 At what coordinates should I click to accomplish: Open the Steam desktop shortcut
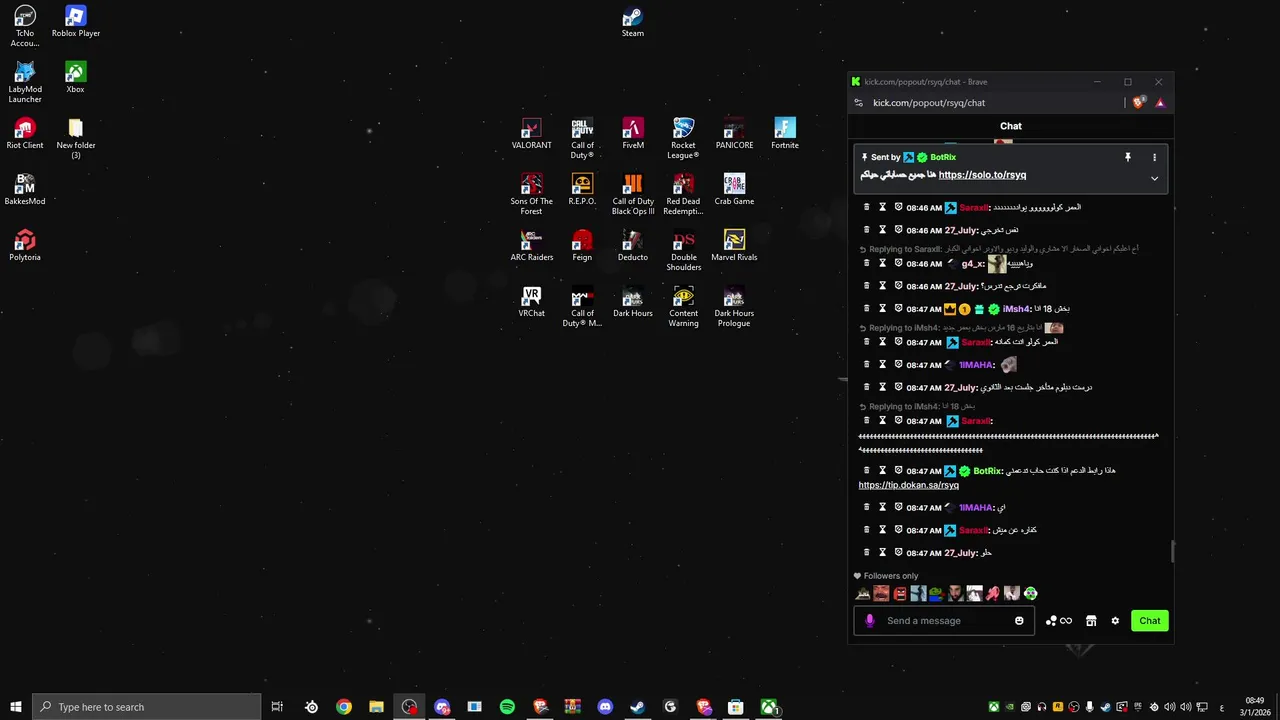pos(633,22)
